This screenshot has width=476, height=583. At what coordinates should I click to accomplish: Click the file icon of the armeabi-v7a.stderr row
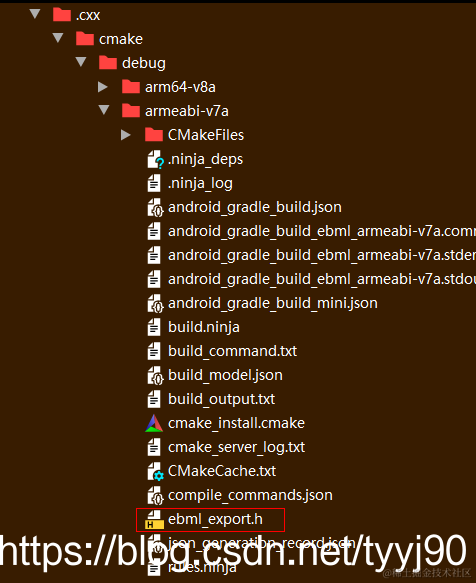[154, 255]
